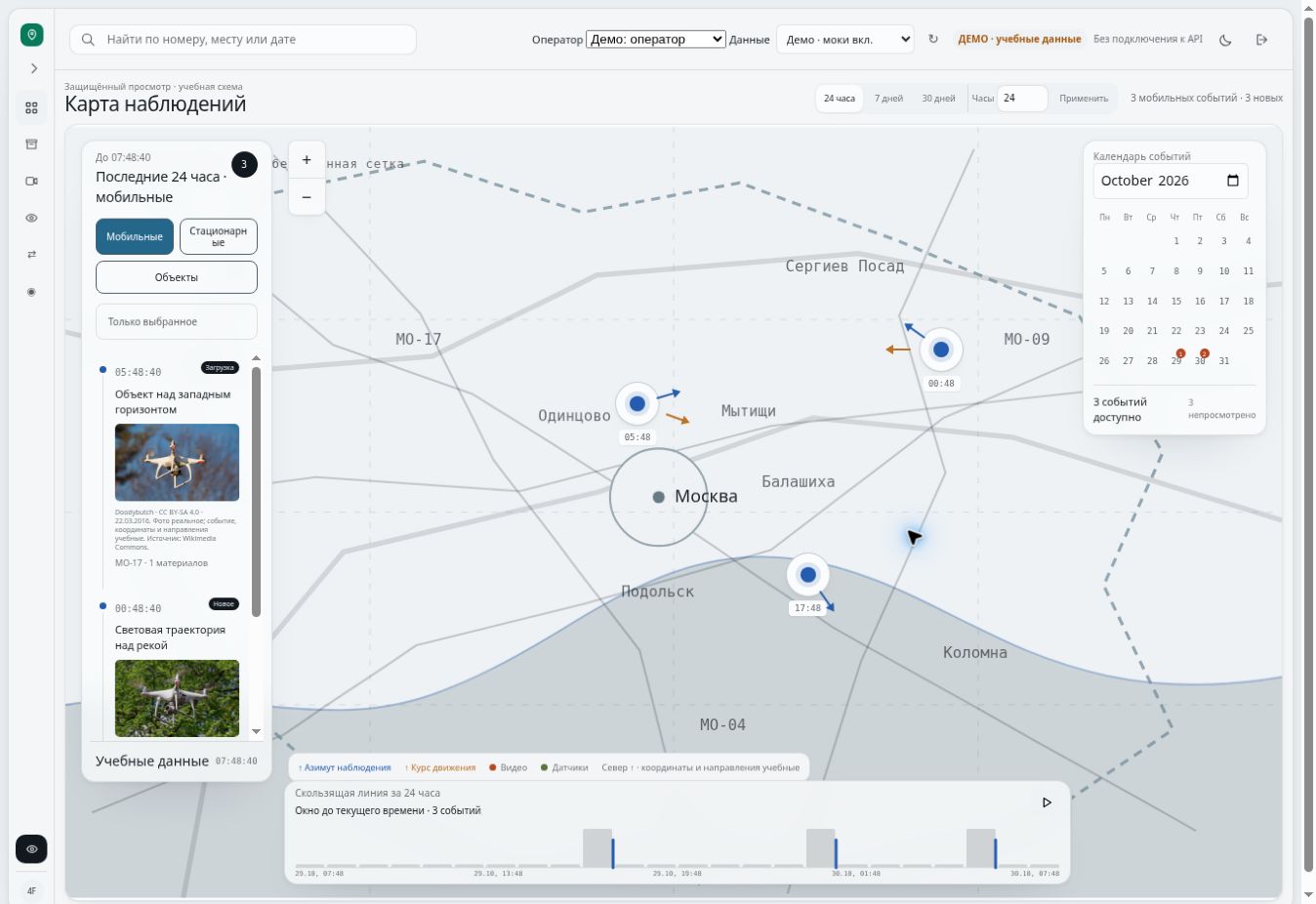This screenshot has width=1316, height=904.
Task: Click the logout icon
Action: coord(1261,40)
